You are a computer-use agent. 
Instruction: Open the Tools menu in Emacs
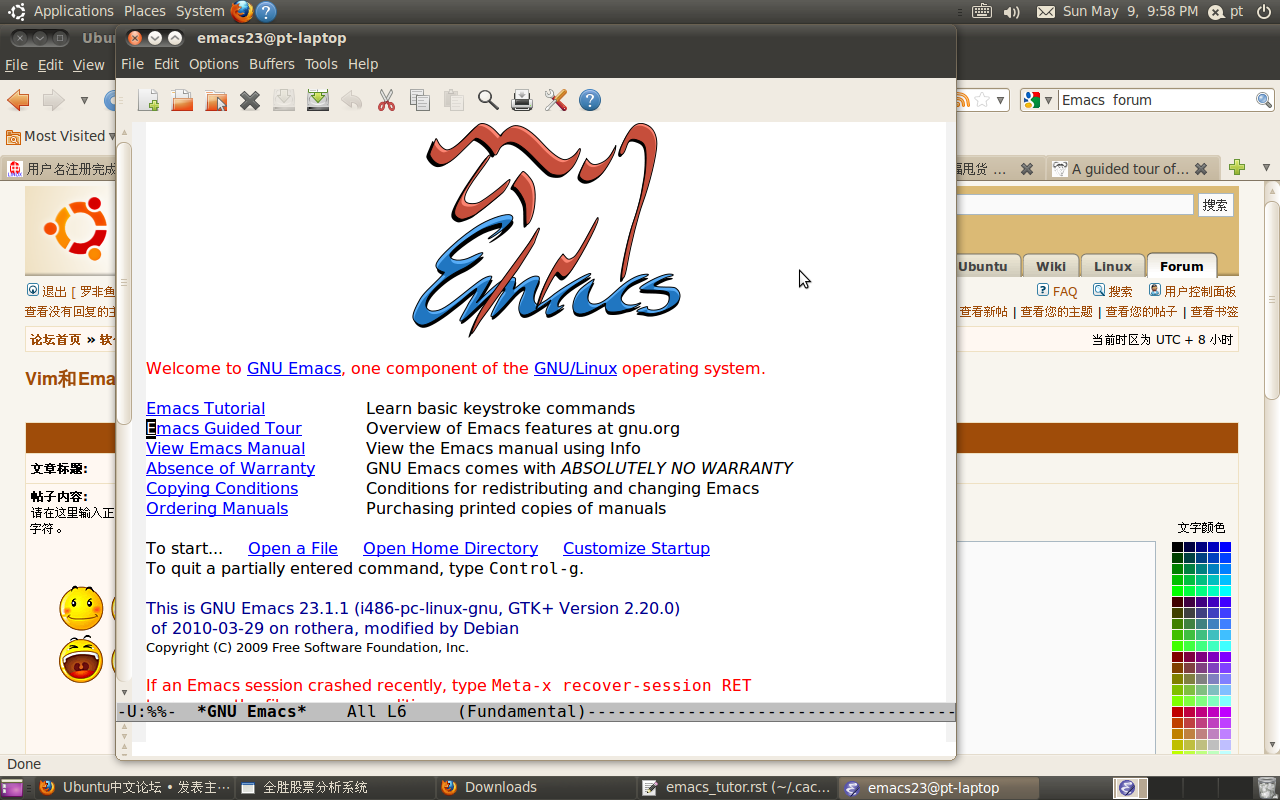point(321,64)
